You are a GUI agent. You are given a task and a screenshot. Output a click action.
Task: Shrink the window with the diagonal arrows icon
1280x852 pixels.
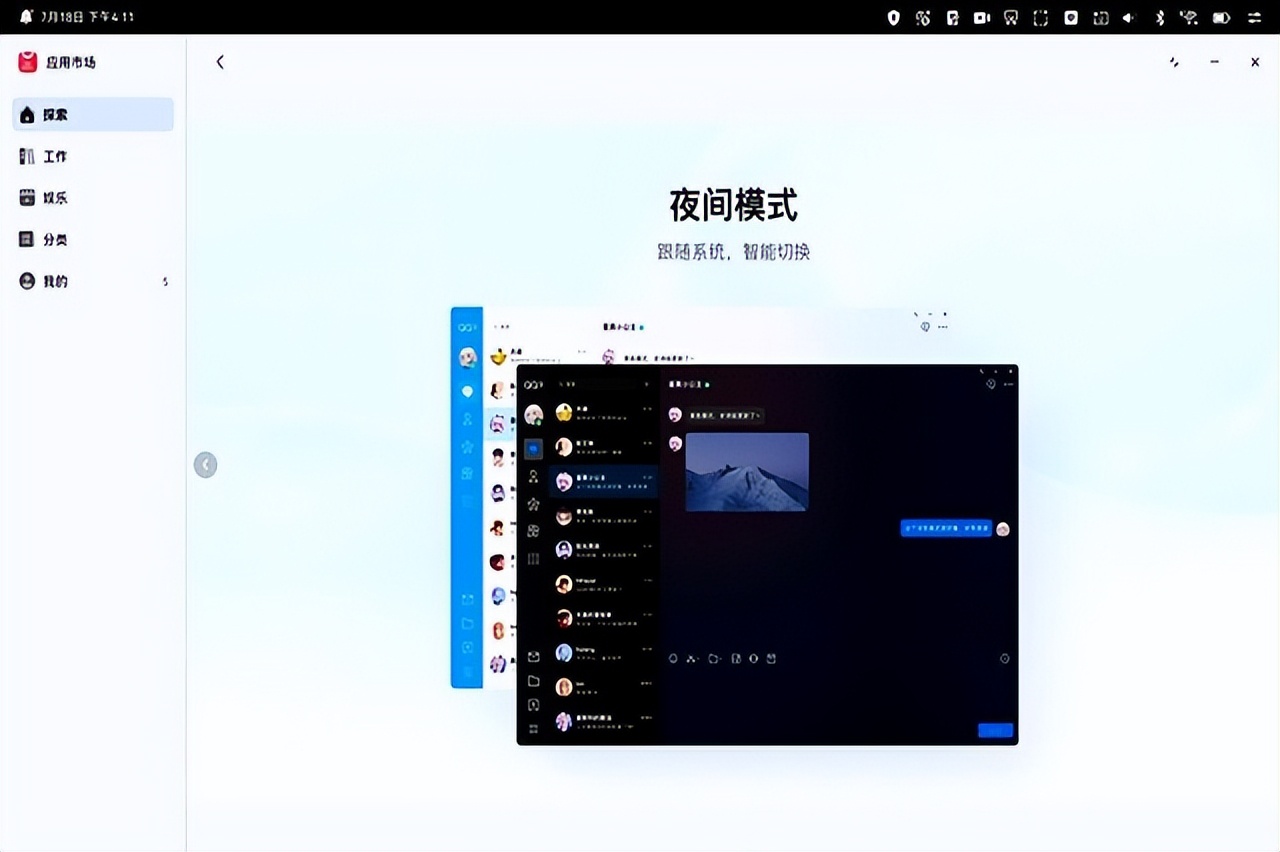(x=1174, y=62)
